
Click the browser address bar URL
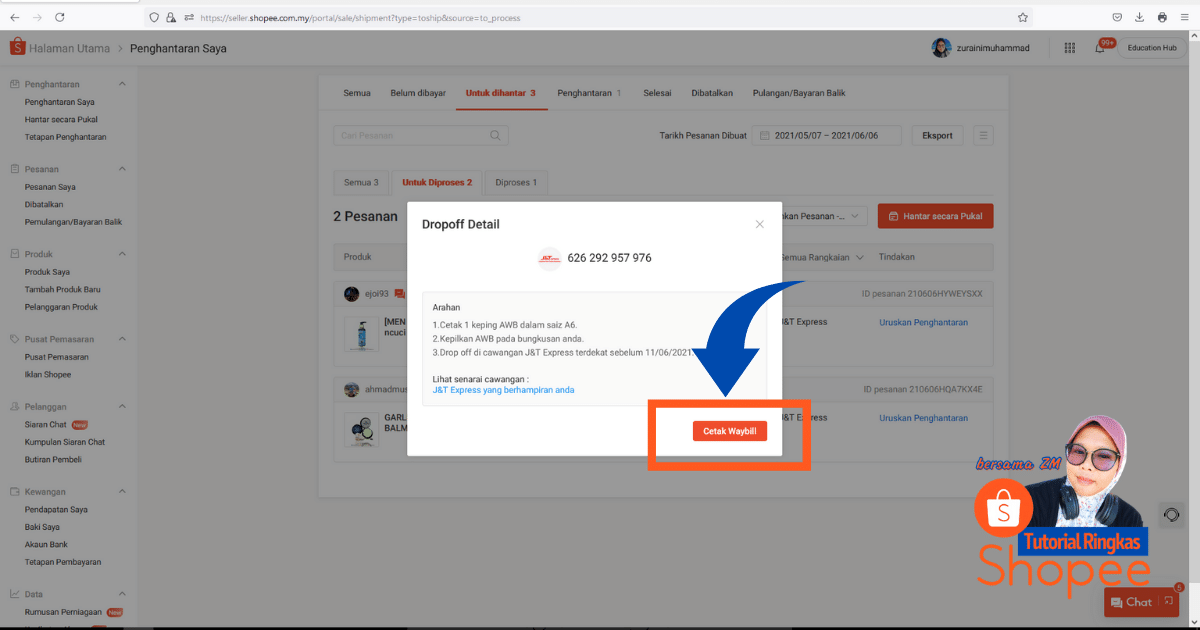coord(360,17)
